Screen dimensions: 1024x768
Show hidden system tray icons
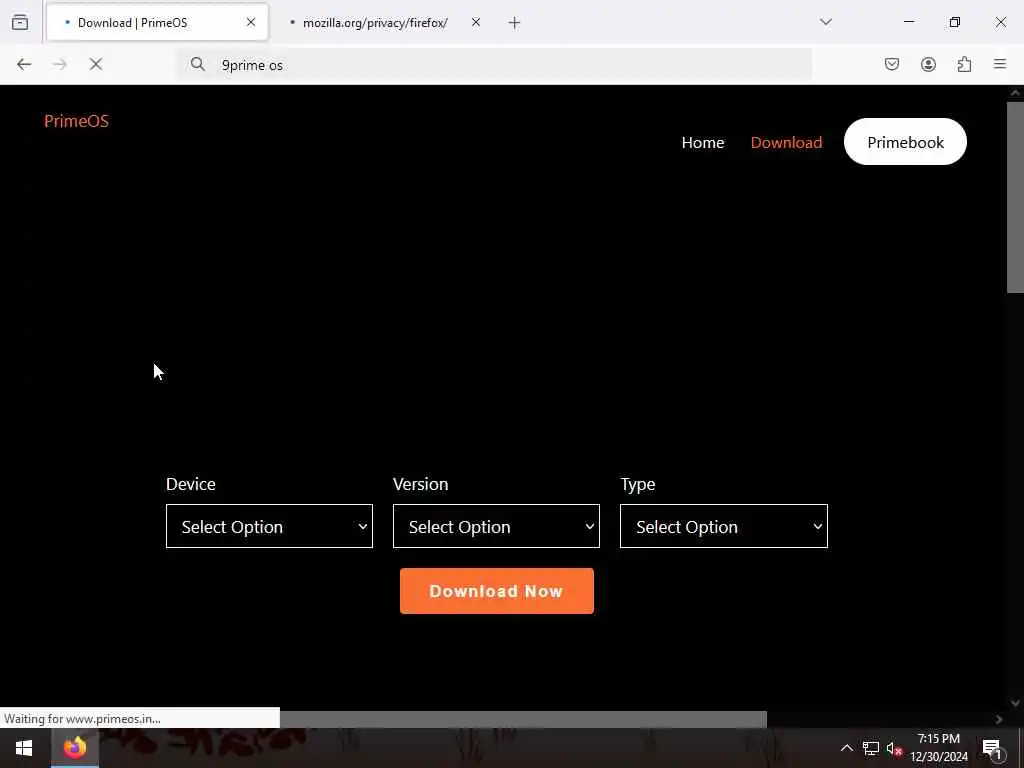(x=846, y=748)
